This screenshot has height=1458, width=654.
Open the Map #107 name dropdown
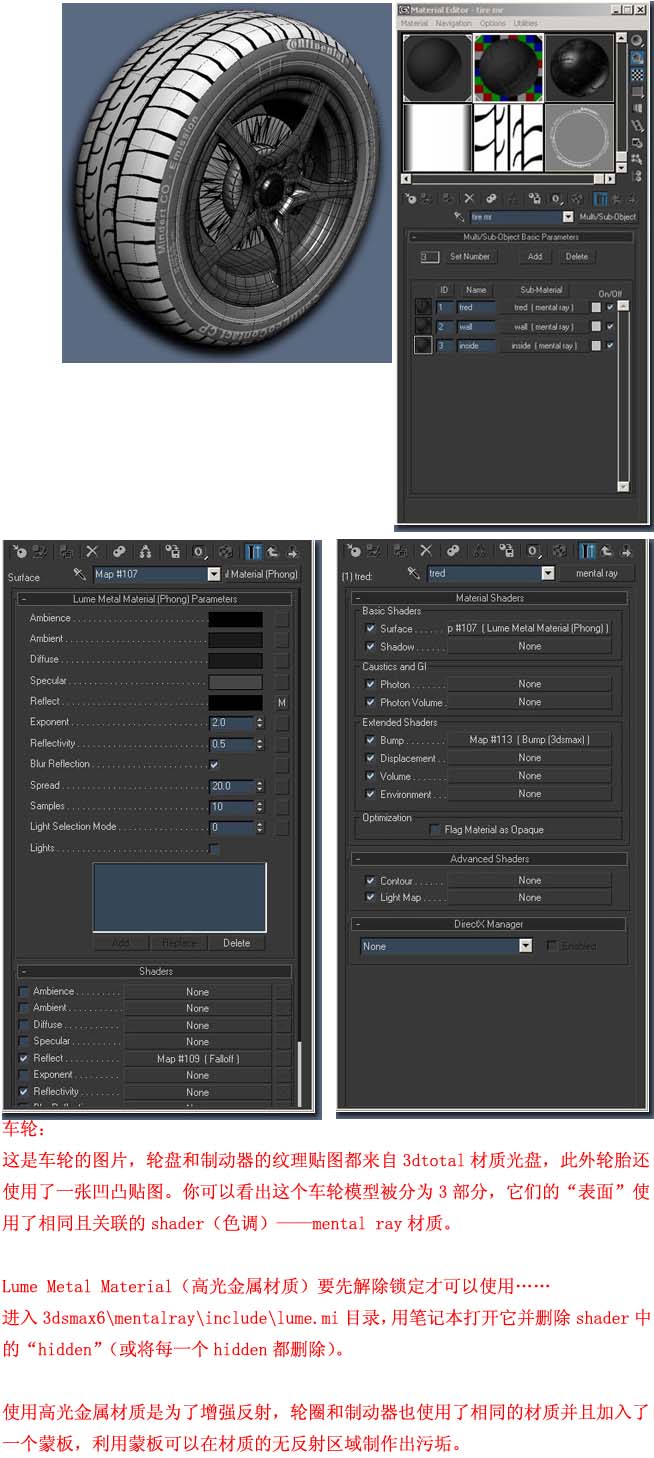click(x=214, y=574)
